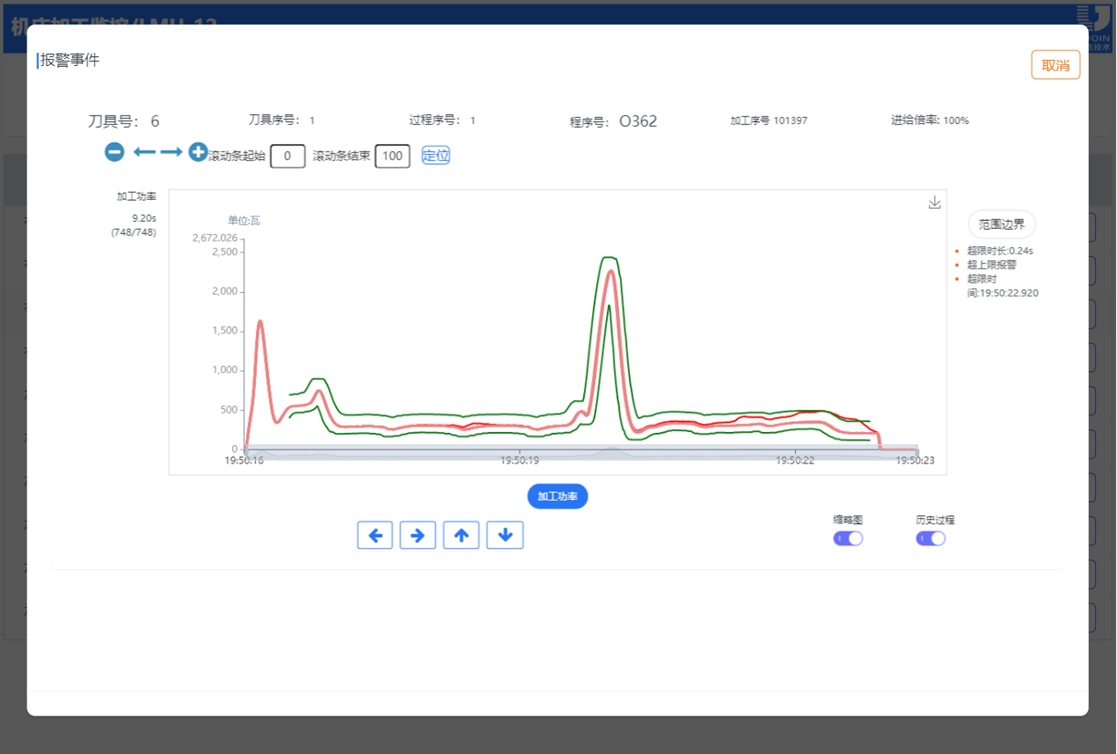Click the left arrow scroll icon

point(145,152)
